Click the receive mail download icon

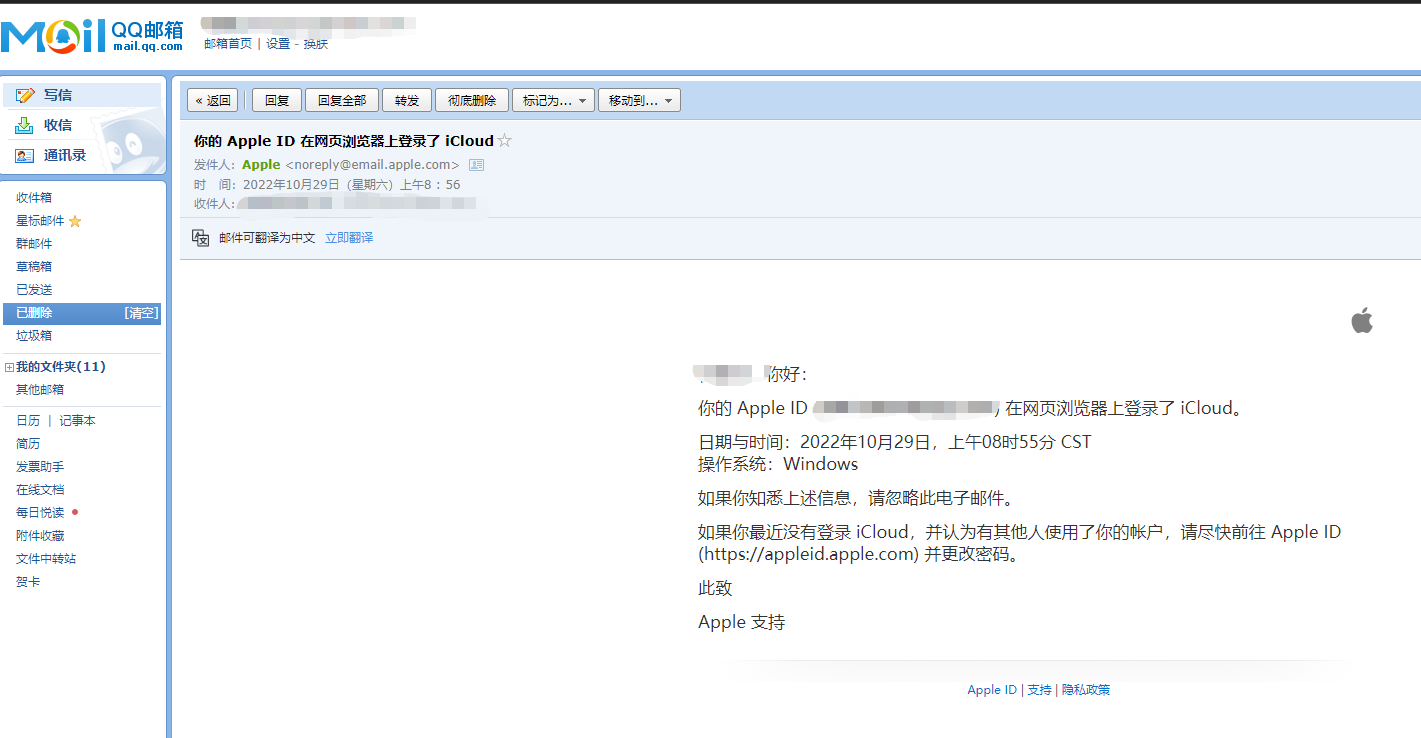[x=25, y=125]
